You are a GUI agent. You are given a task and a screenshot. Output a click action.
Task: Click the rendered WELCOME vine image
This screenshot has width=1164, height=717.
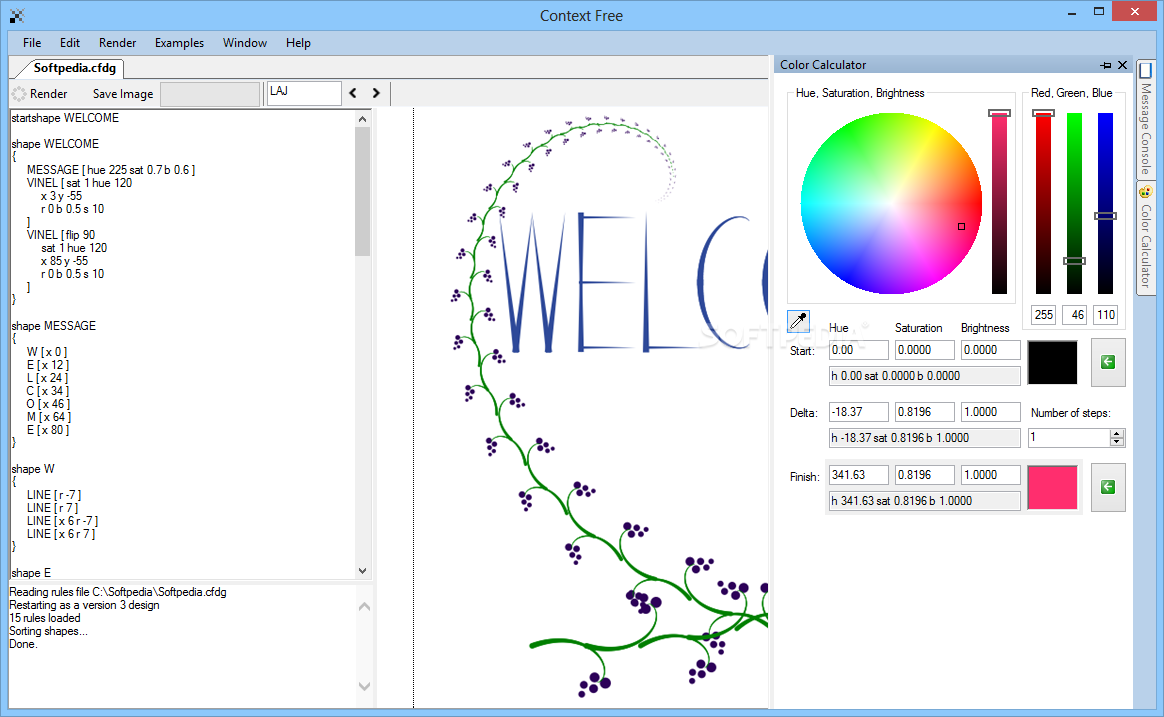click(x=591, y=407)
